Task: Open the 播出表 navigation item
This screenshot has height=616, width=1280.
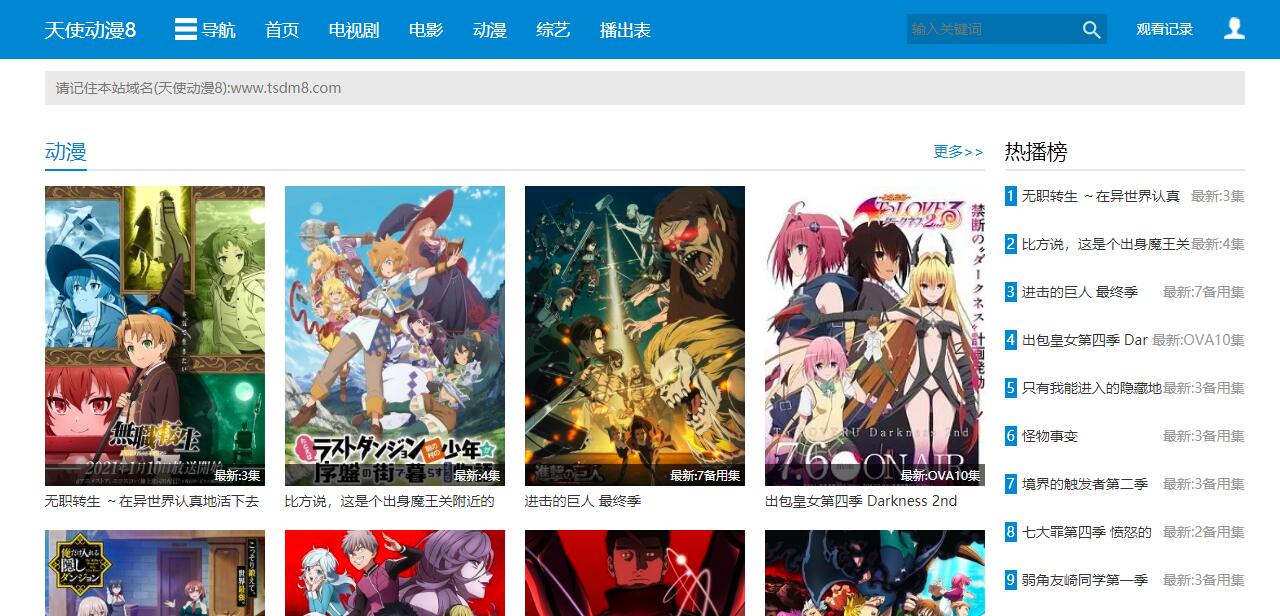Action: coord(625,30)
